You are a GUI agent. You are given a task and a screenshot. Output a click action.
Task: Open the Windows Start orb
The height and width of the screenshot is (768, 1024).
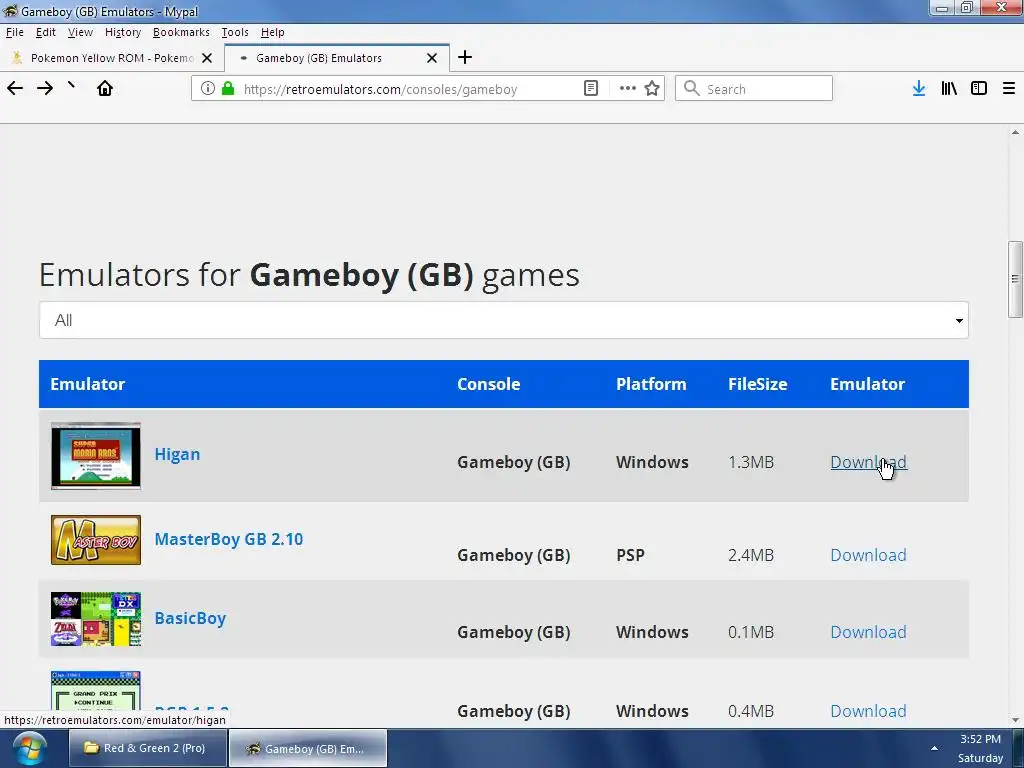[x=30, y=748]
